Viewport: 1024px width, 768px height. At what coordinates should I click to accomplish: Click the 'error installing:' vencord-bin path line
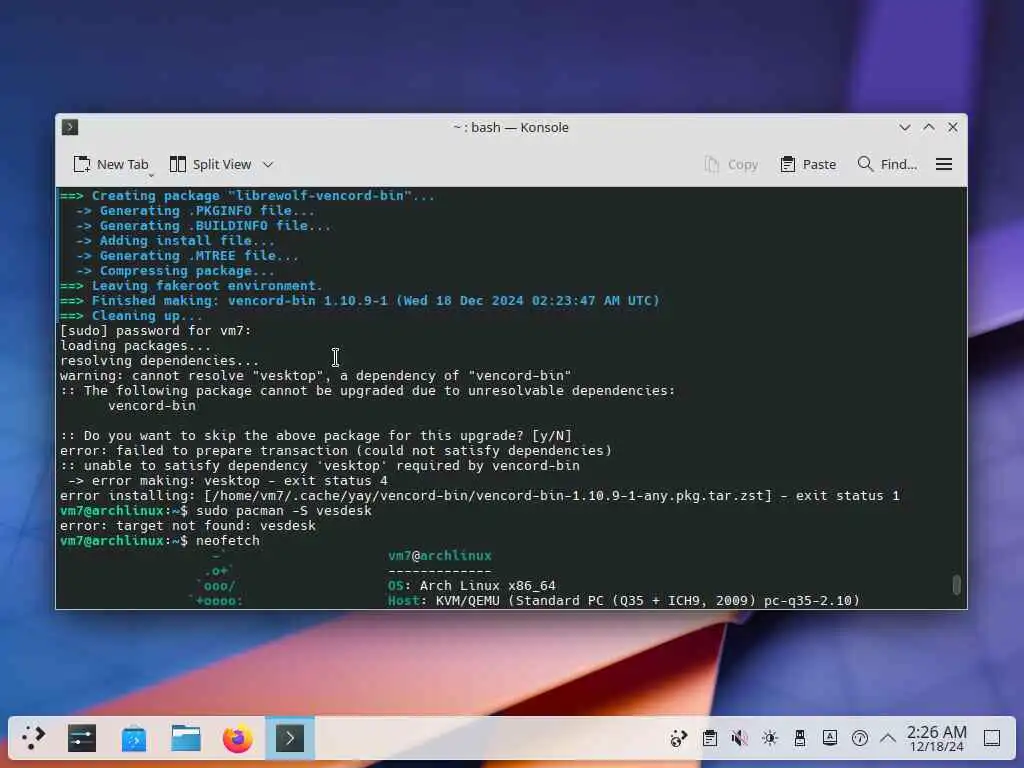pos(479,496)
